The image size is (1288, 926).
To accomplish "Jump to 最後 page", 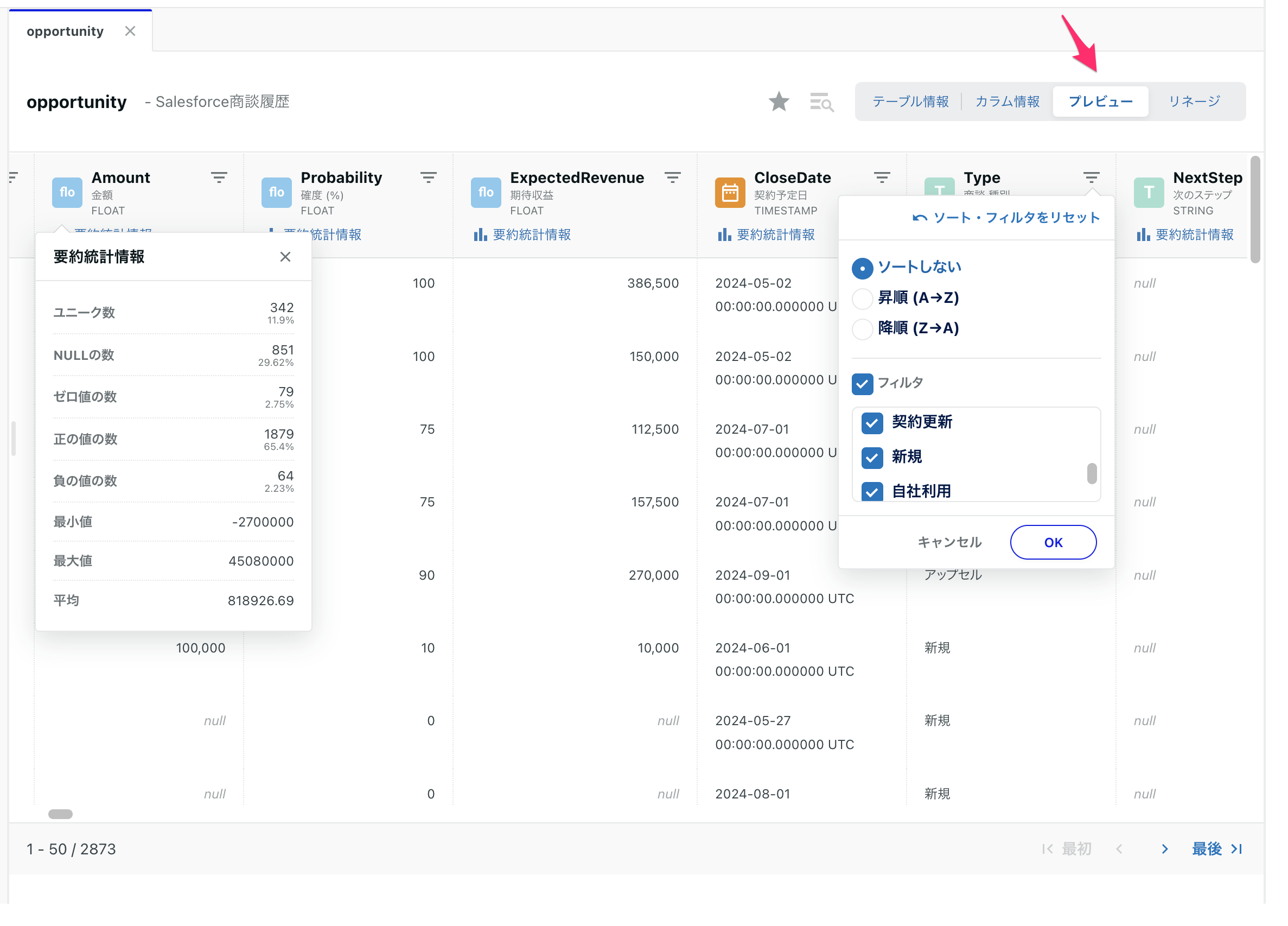I will click(1217, 848).
